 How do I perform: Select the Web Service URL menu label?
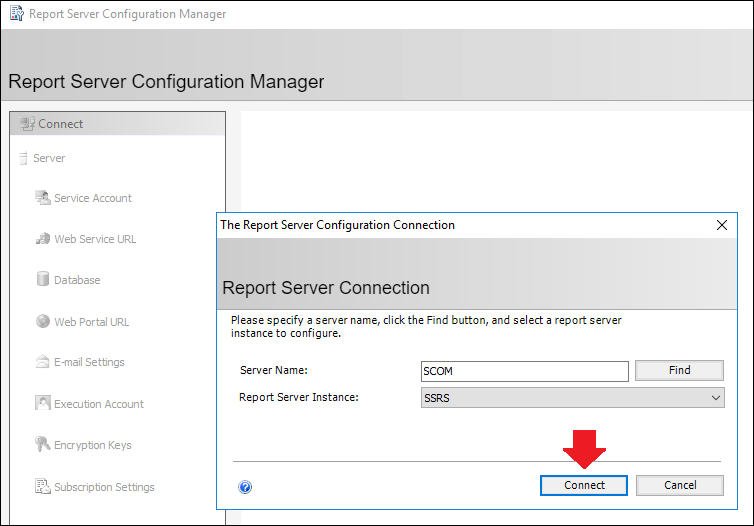pos(95,239)
